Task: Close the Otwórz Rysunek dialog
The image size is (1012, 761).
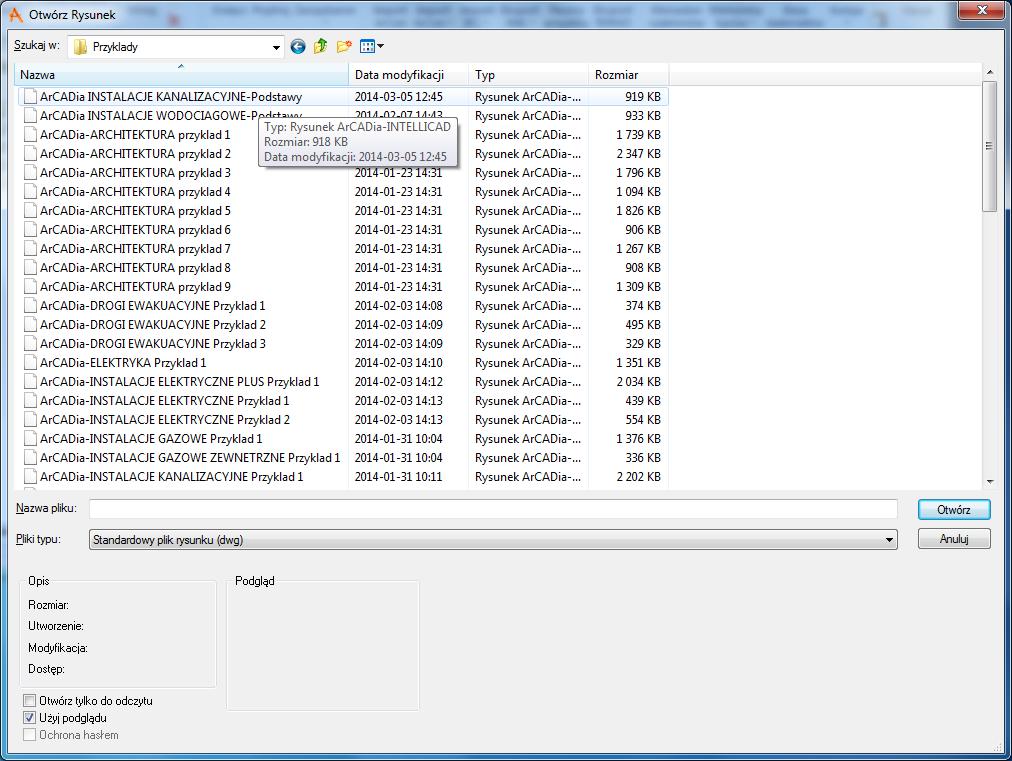Action: pyautogui.click(x=982, y=10)
